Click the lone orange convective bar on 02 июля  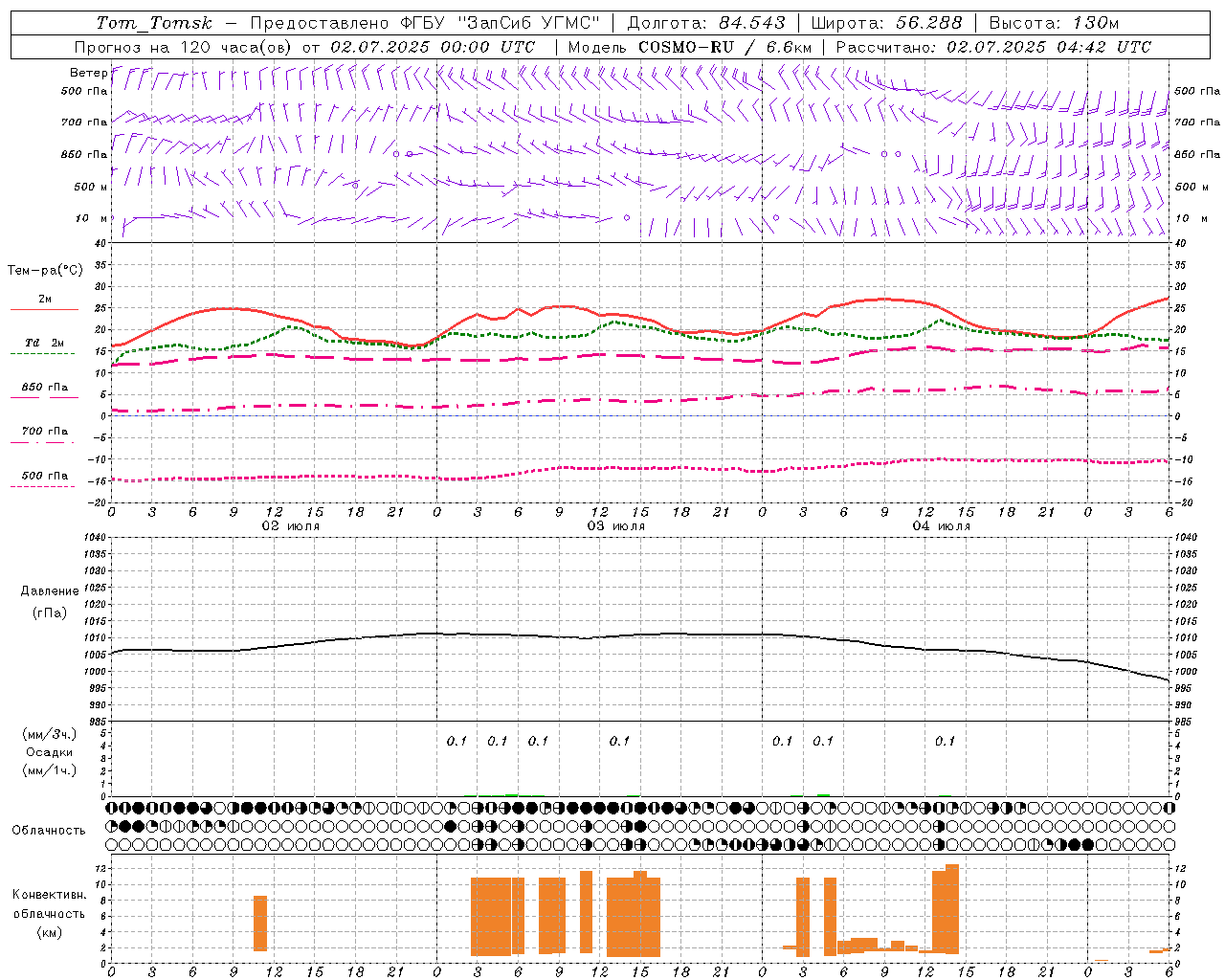260,924
